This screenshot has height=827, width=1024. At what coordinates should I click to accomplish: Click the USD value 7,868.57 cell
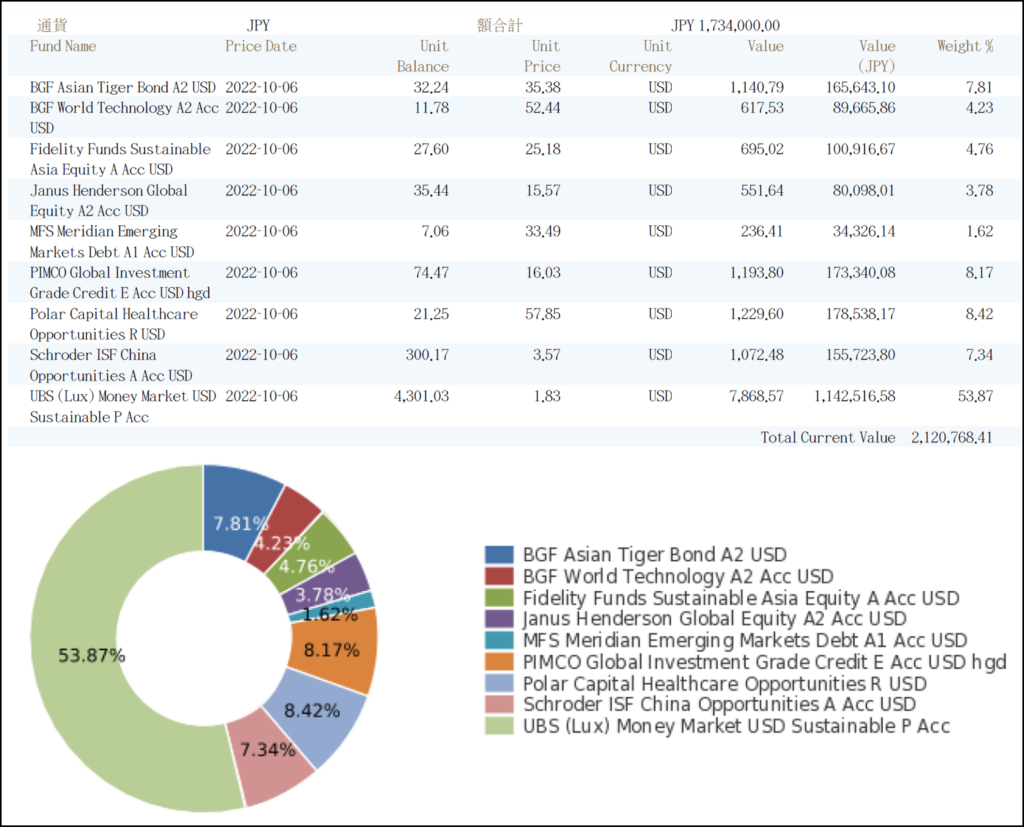[x=756, y=397]
